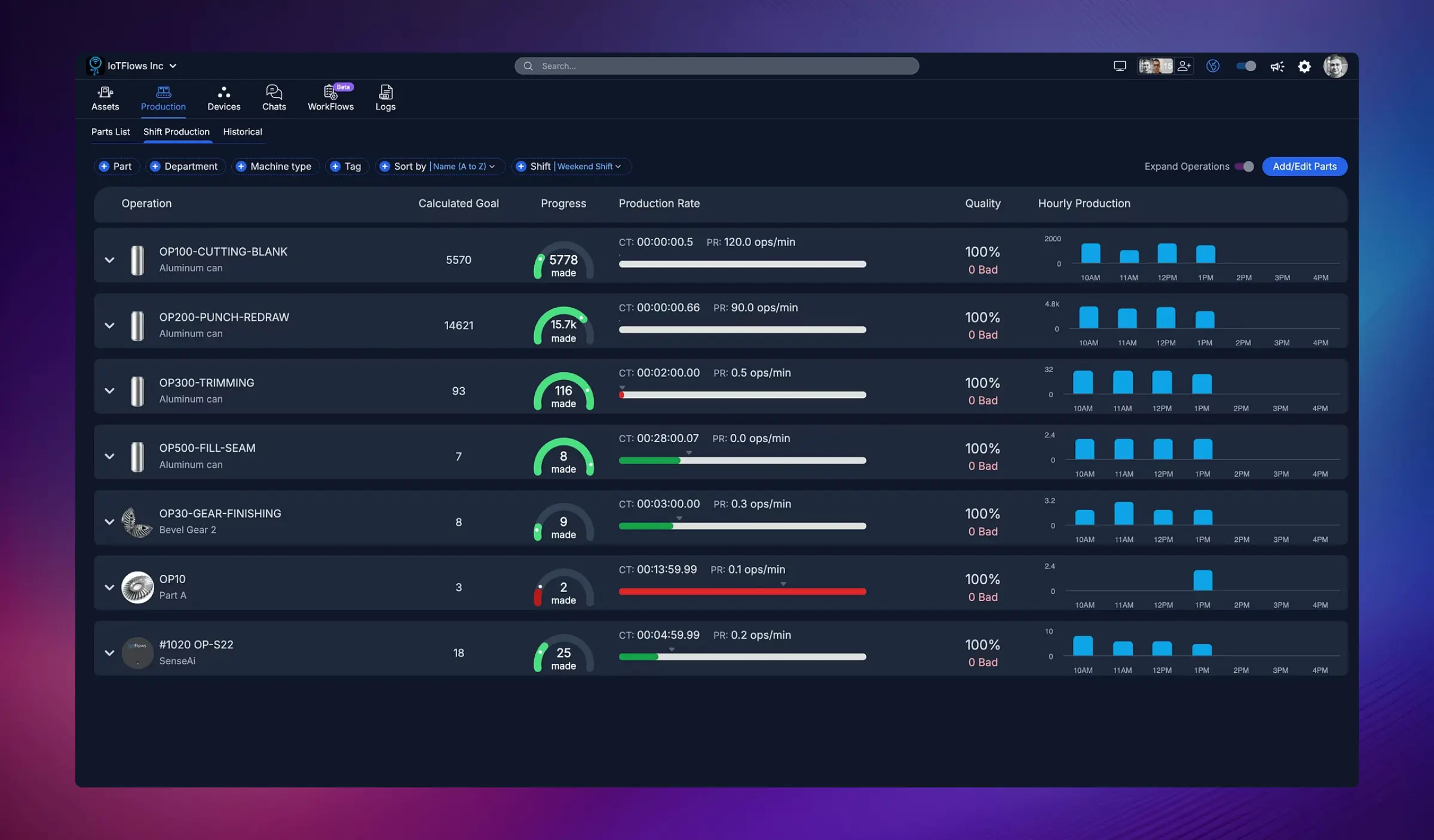Viewport: 1434px width, 840px height.
Task: Open the Logs section
Action: click(385, 97)
